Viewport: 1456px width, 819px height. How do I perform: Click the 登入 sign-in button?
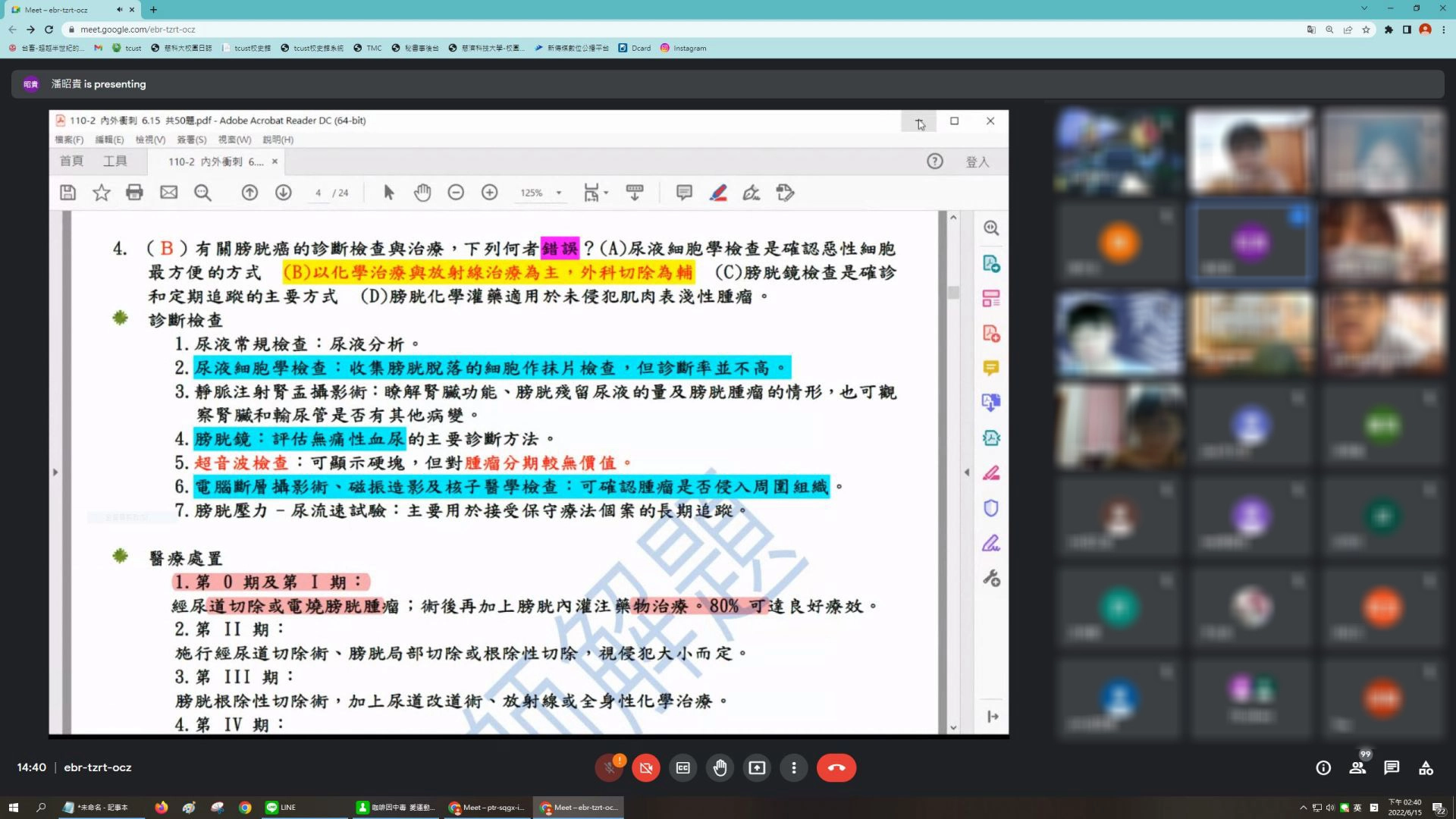pyautogui.click(x=977, y=162)
